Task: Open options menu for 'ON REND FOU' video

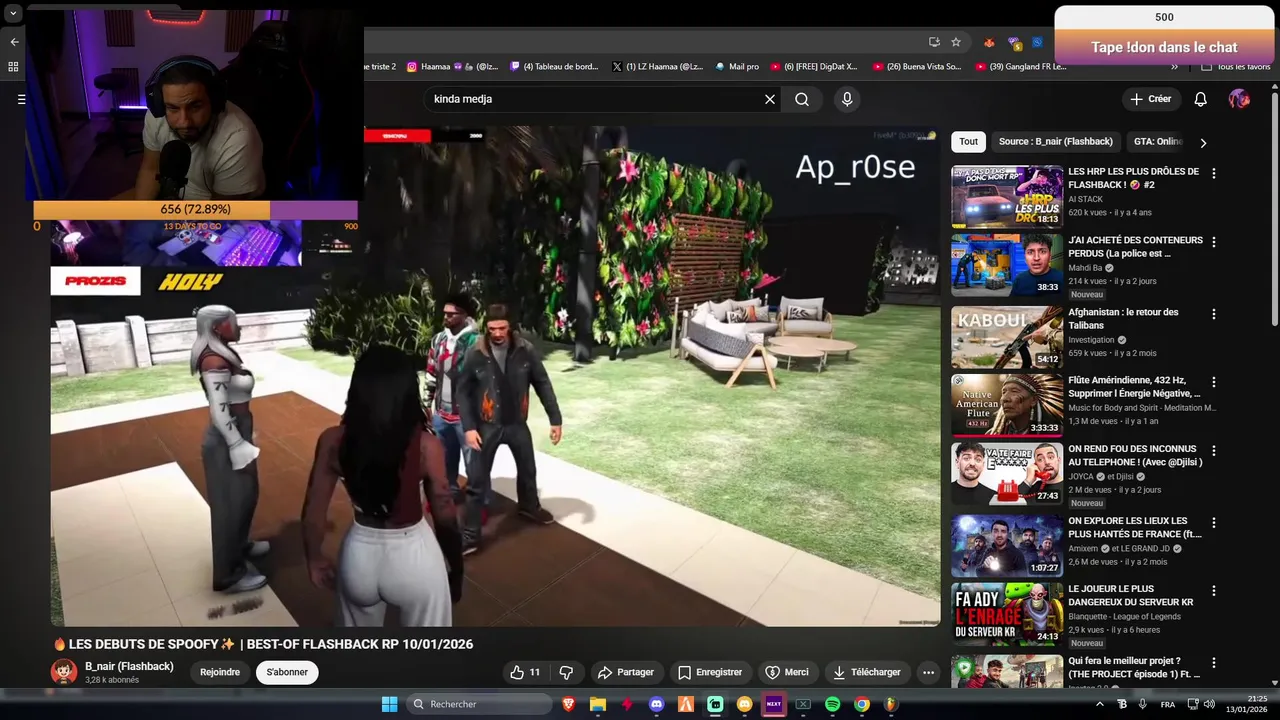Action: [1214, 452]
